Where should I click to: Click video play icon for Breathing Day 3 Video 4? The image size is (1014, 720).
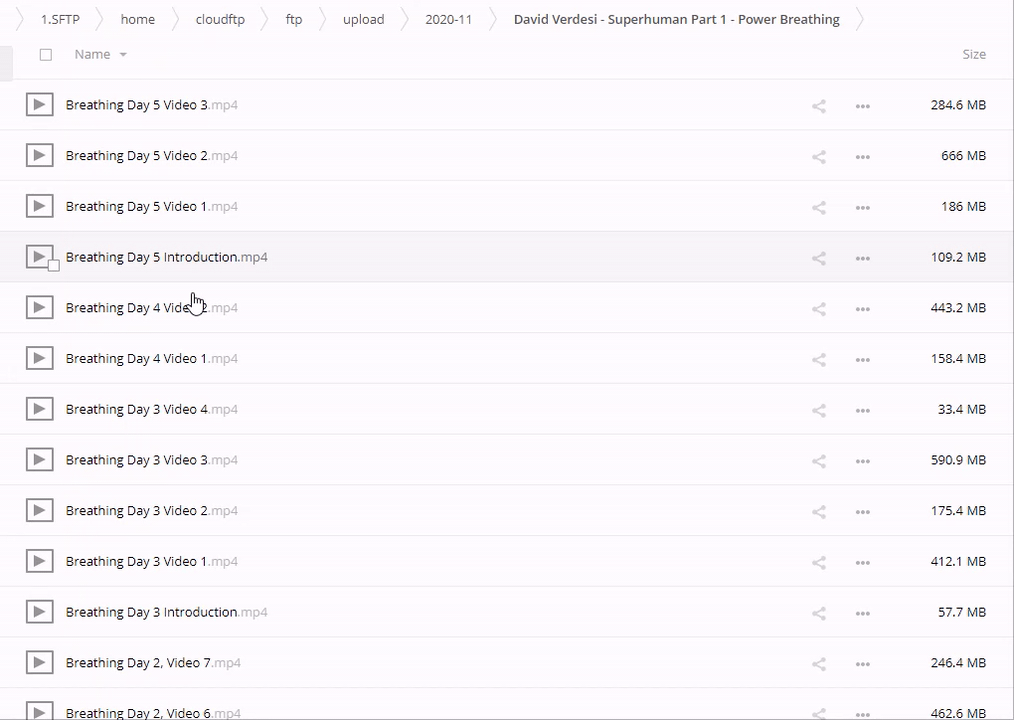coord(39,409)
